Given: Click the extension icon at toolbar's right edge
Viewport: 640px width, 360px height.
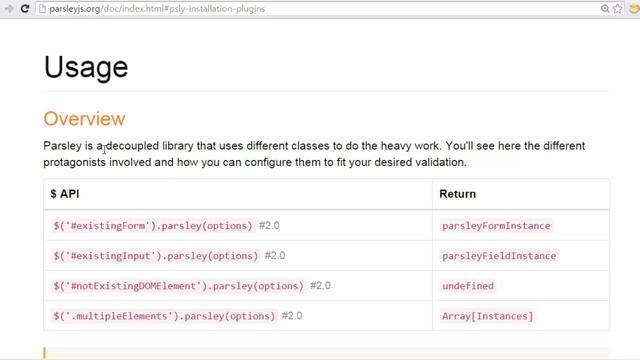Looking at the screenshot, I should point(635,9).
